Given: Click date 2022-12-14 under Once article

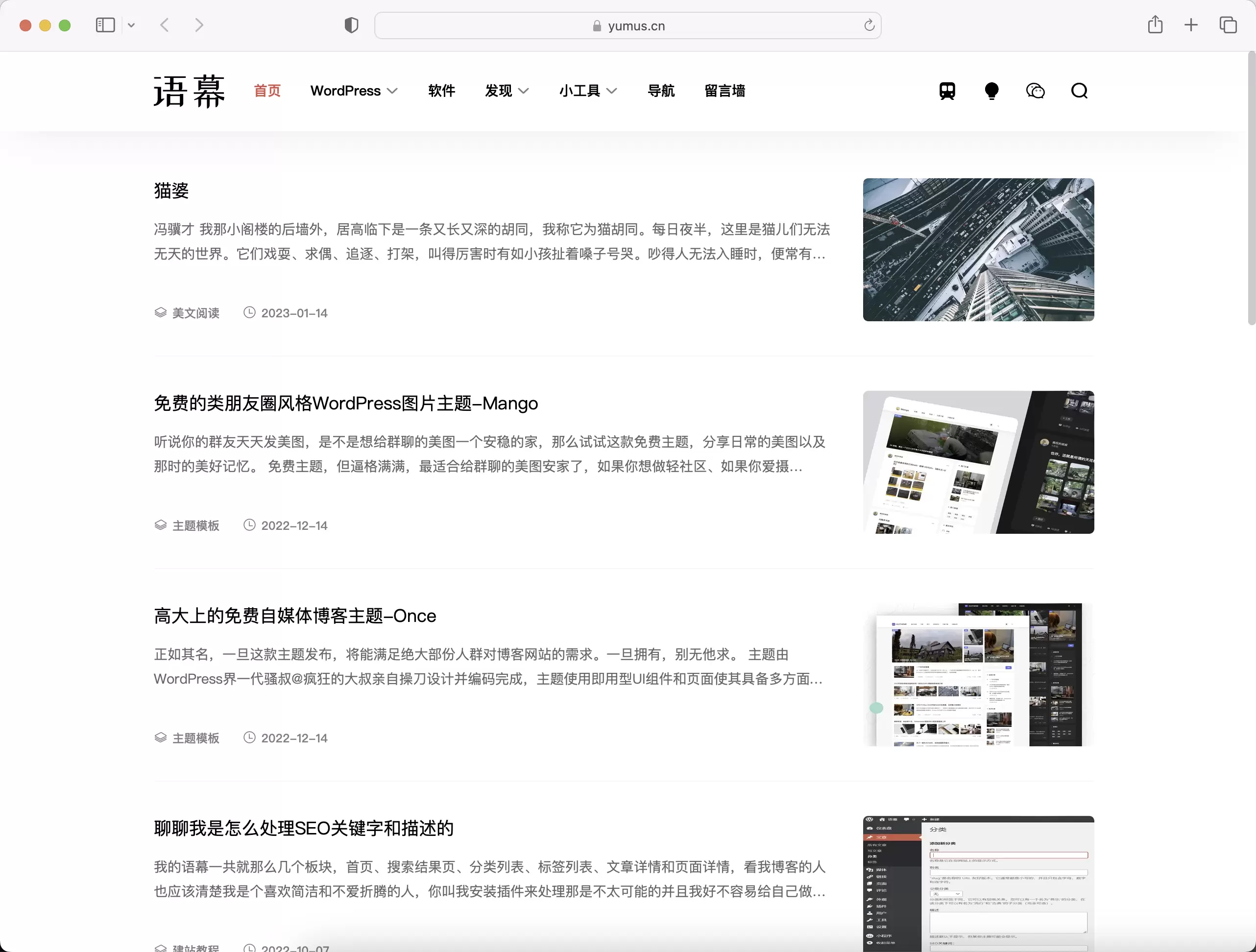Looking at the screenshot, I should click(294, 738).
